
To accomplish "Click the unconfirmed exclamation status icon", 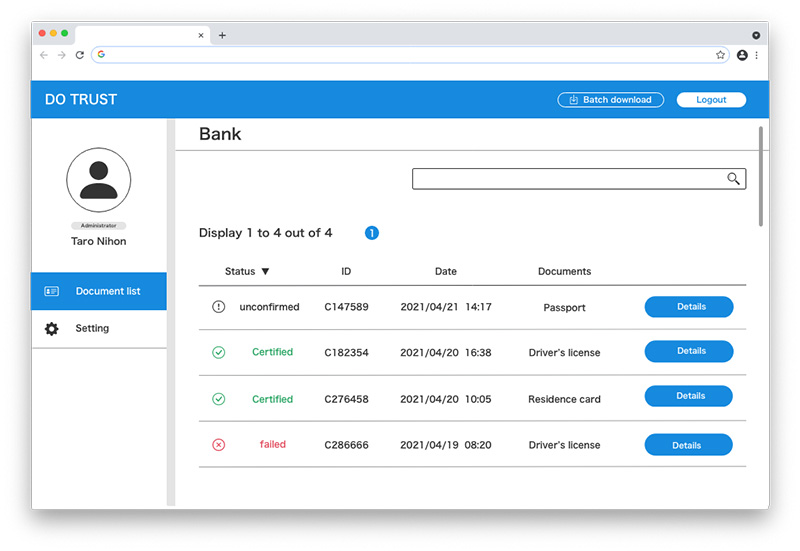I will coord(219,307).
